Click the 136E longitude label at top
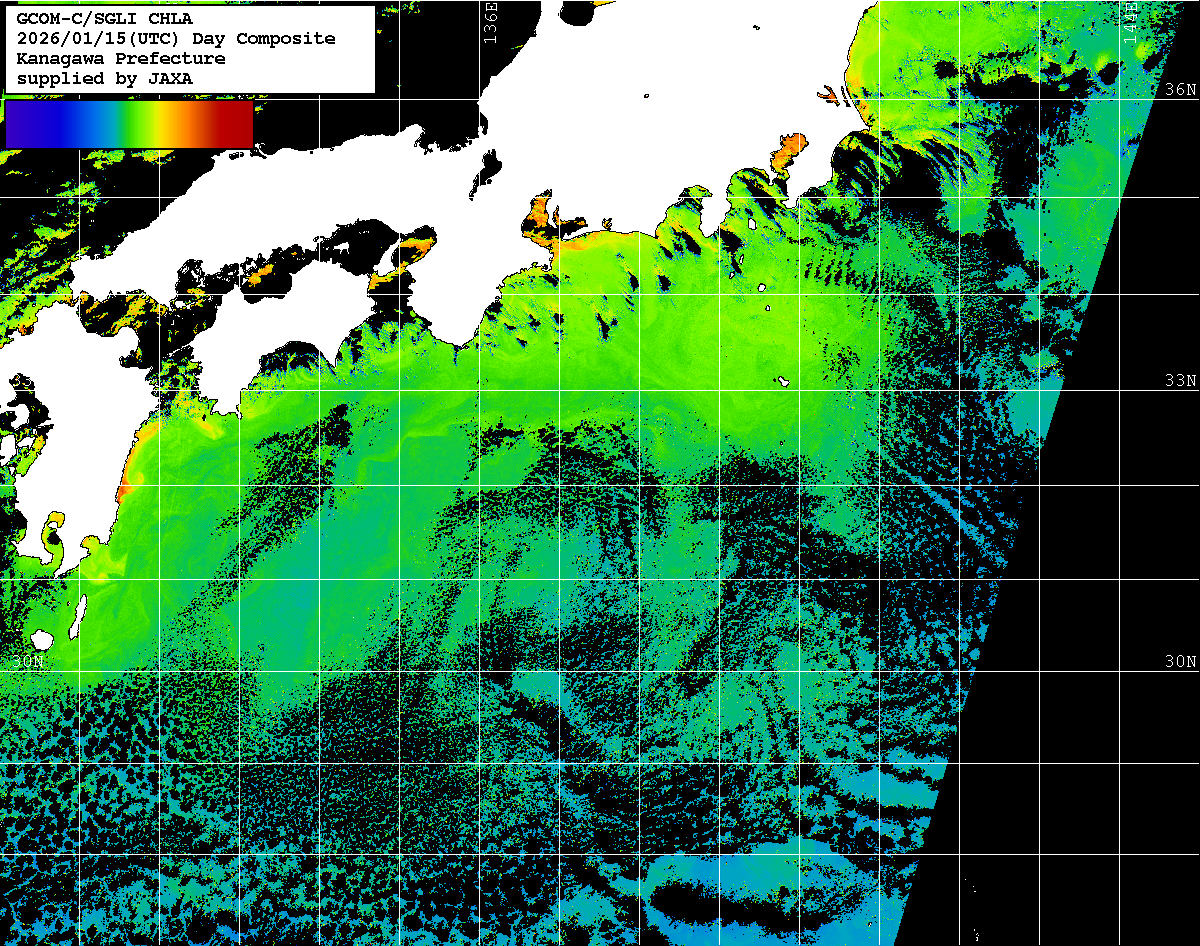1200x946 pixels. (x=490, y=22)
